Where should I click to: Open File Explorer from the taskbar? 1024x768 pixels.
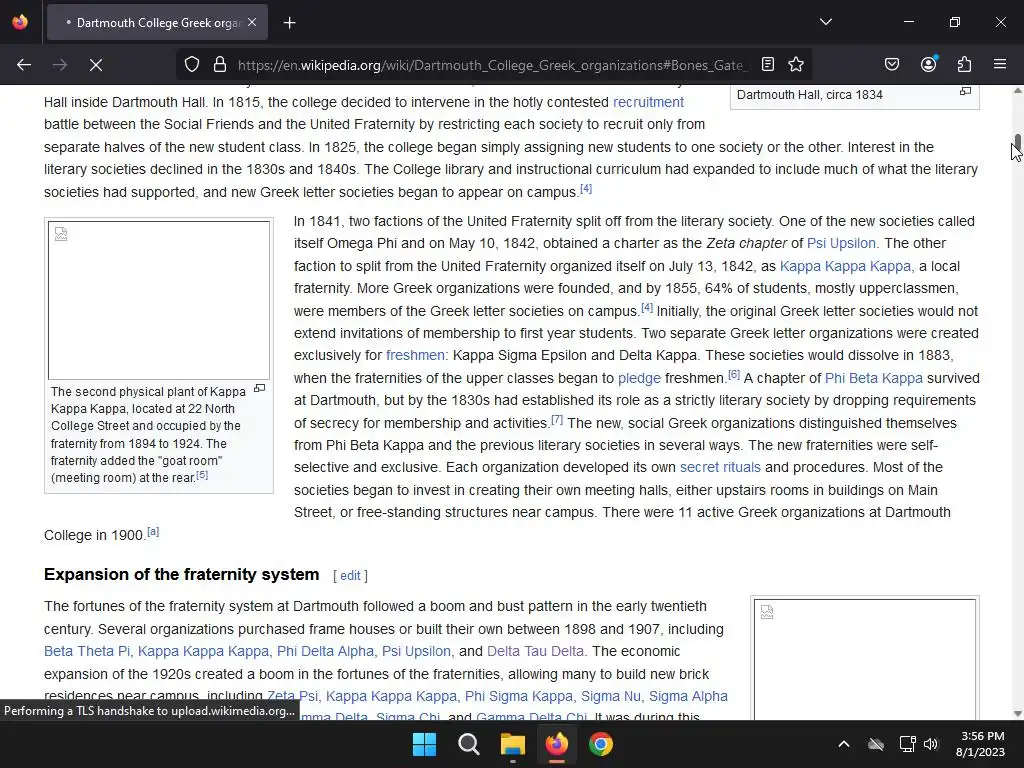pos(513,744)
